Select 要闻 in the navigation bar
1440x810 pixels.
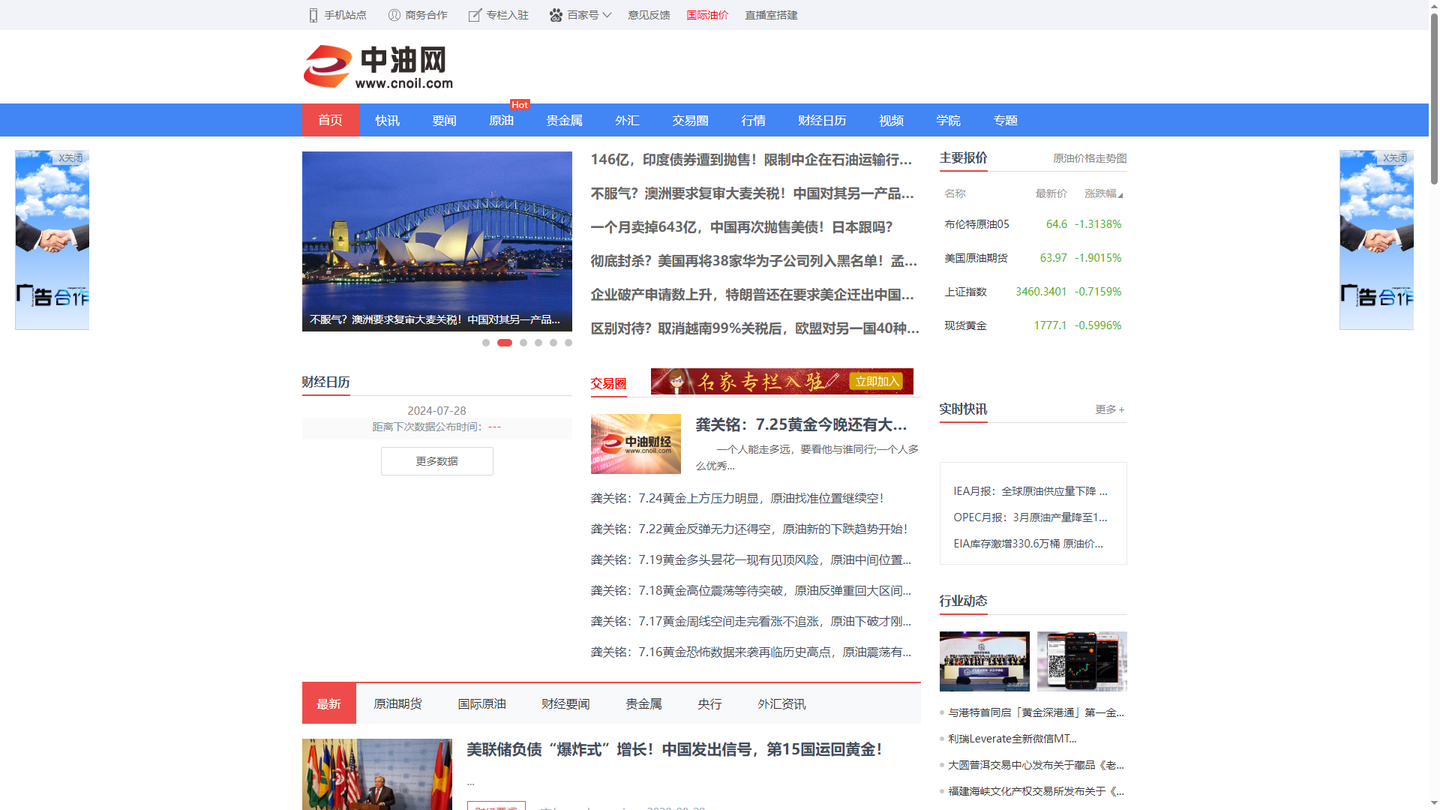point(444,120)
